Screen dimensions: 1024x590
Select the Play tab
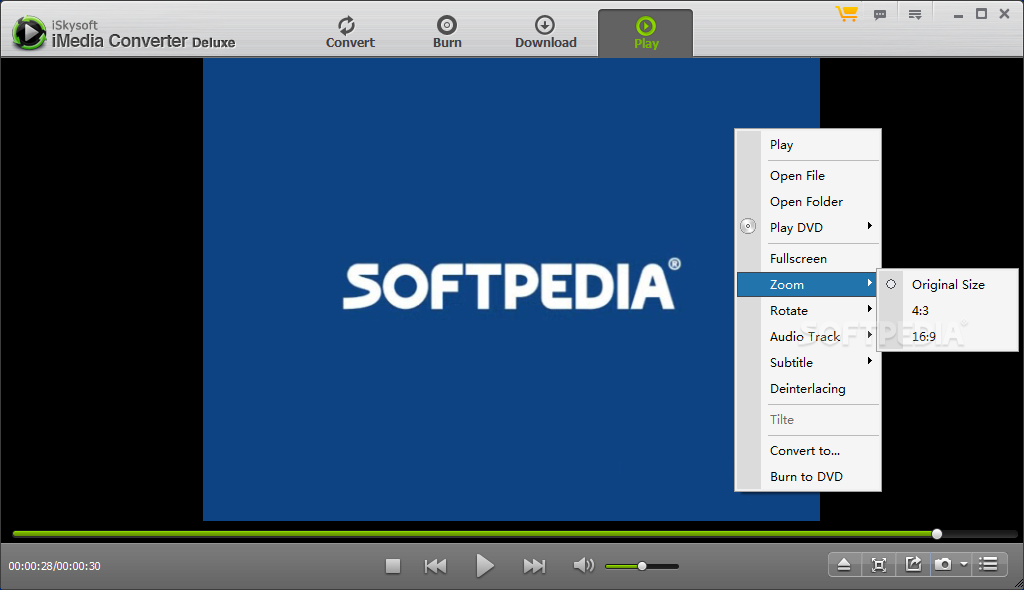coord(645,33)
